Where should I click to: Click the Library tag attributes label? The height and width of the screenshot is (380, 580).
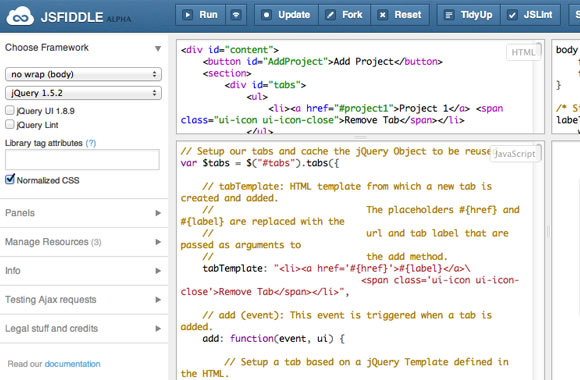tap(44, 143)
